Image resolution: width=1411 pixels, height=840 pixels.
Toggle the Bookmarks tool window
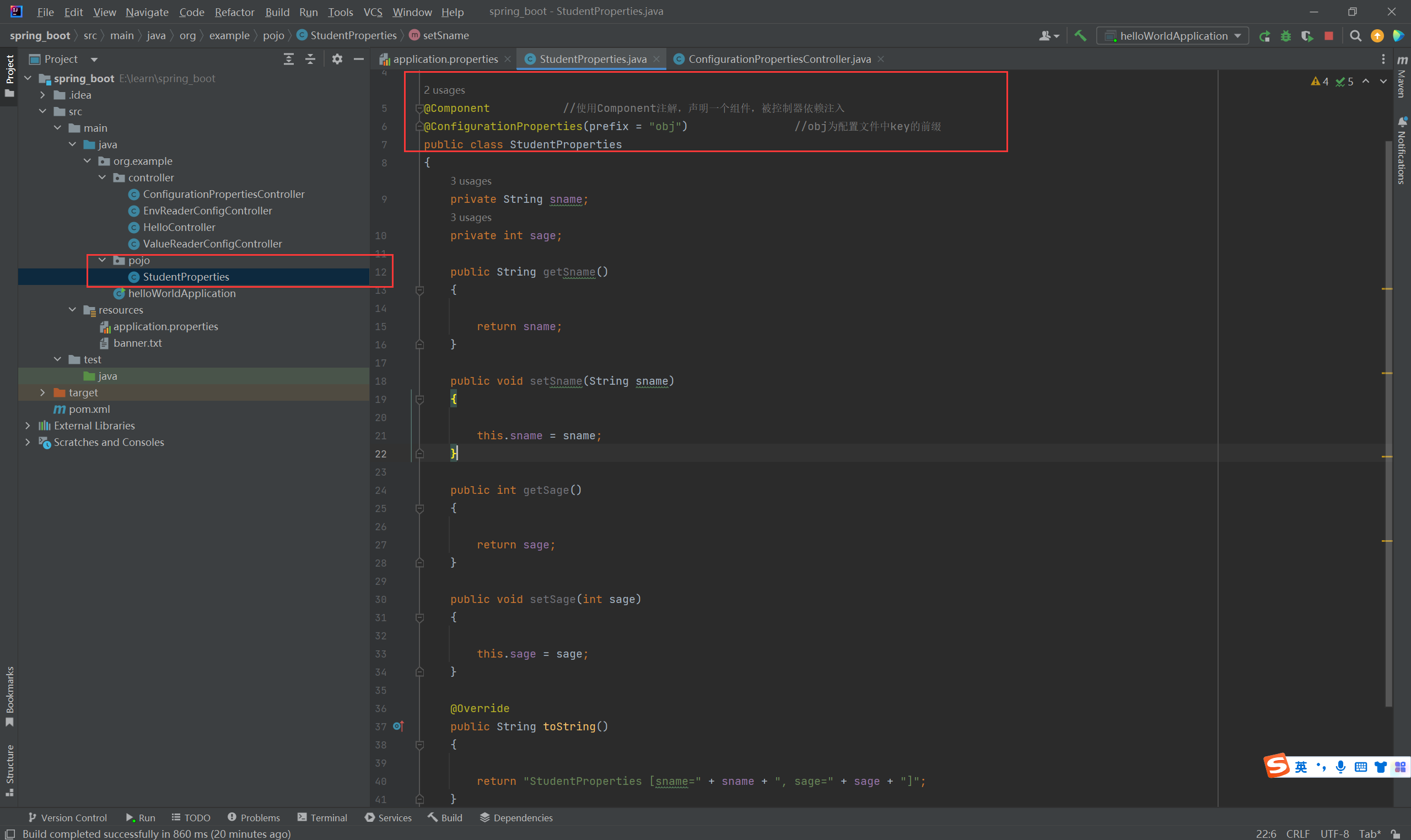pyautogui.click(x=9, y=696)
